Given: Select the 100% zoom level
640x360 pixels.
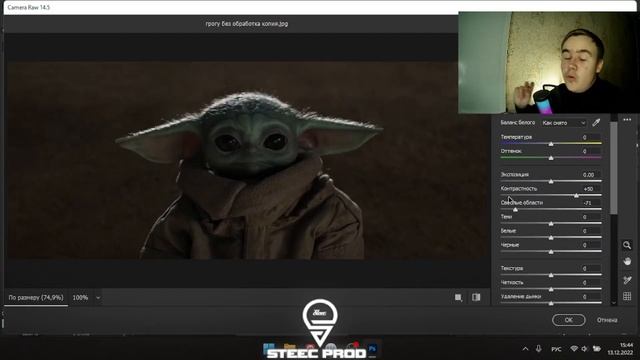Looking at the screenshot, I should (x=80, y=298).
